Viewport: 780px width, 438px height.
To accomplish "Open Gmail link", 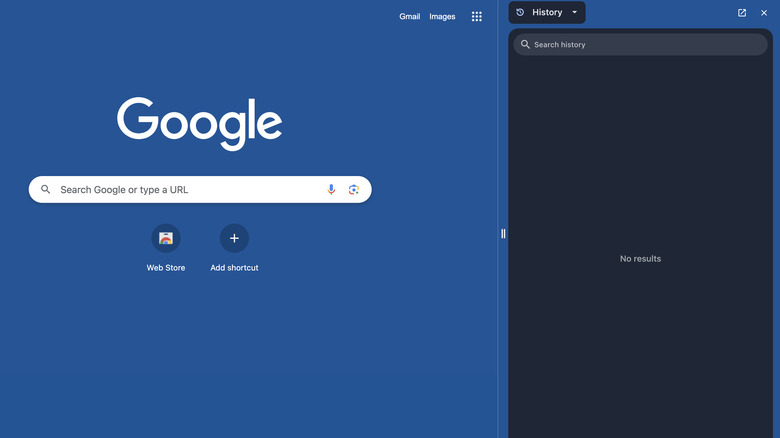I will coord(409,16).
